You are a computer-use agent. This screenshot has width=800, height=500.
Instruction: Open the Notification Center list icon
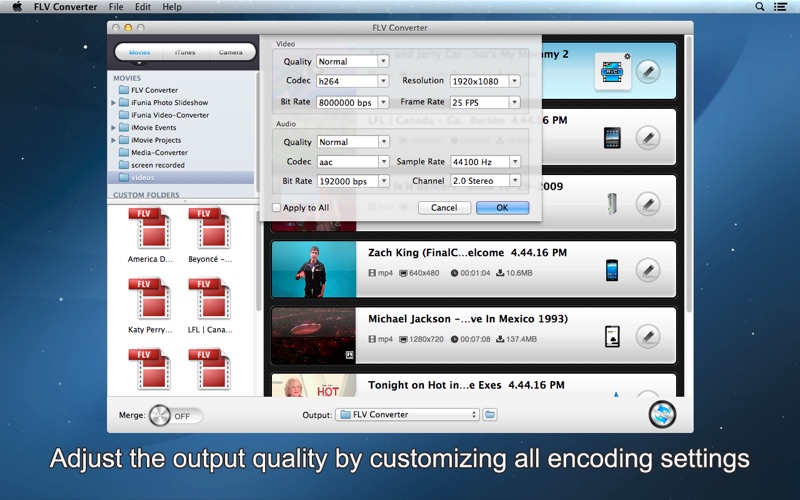[780, 7]
